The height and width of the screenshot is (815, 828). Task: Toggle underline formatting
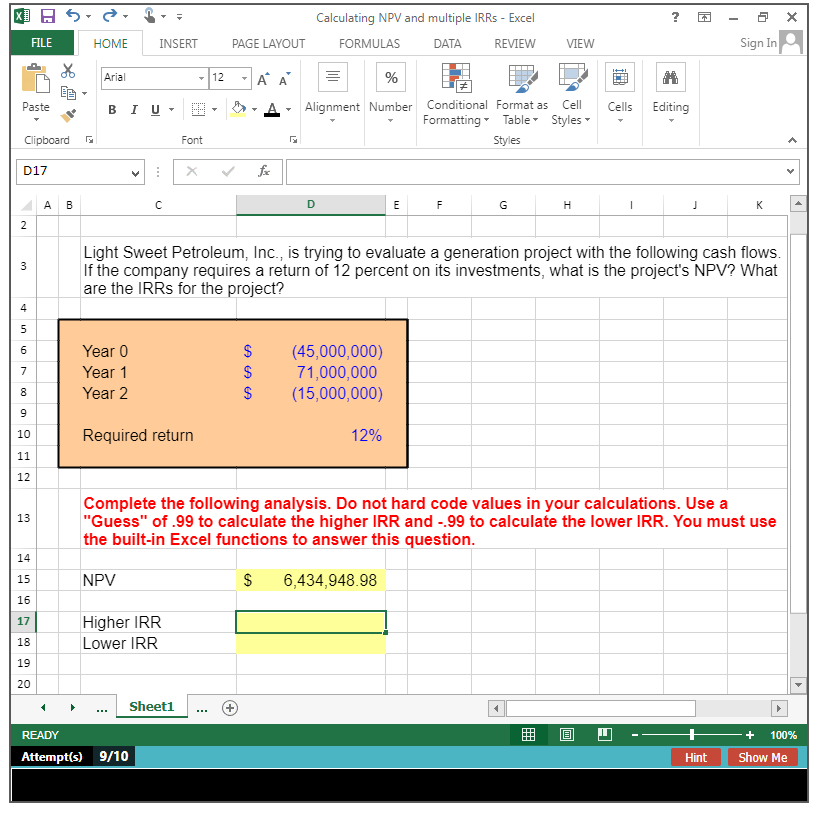point(155,110)
